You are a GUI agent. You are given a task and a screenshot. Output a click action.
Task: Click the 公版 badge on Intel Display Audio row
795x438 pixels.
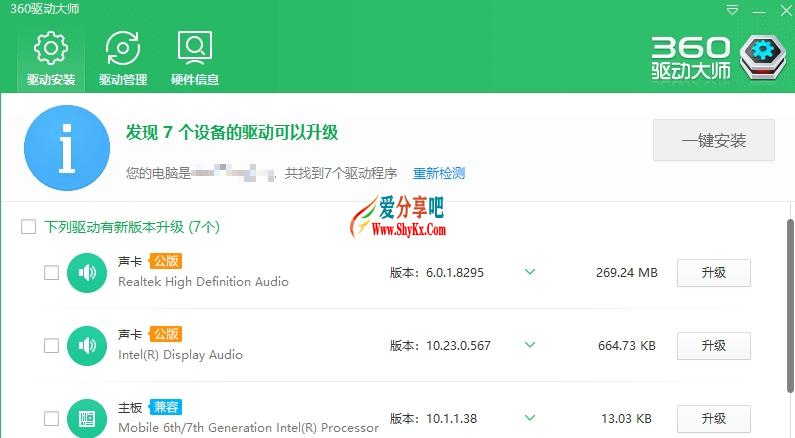(x=166, y=334)
